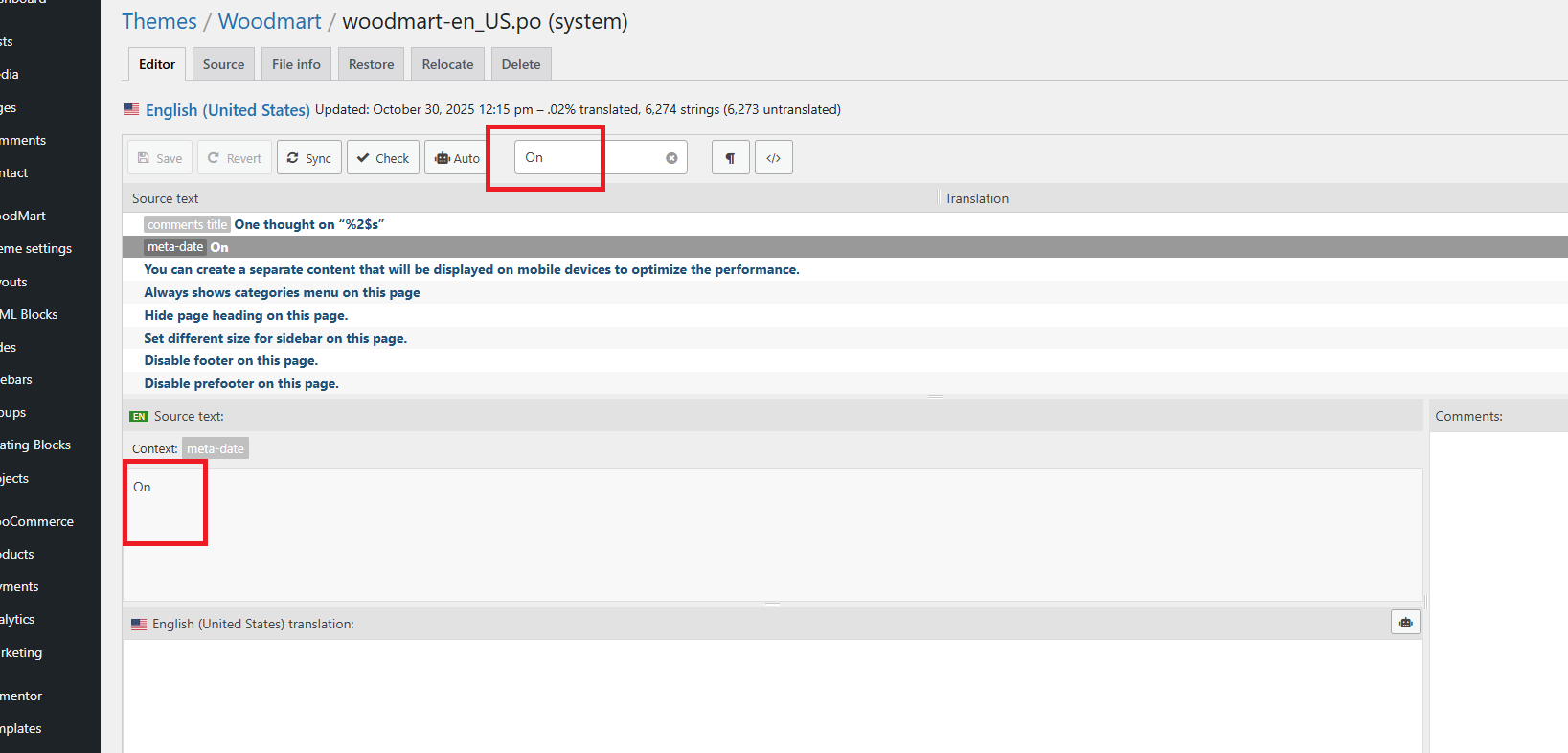This screenshot has height=753, width=1568.
Task: Select "Disable footer on this page." row
Action: coord(845,360)
